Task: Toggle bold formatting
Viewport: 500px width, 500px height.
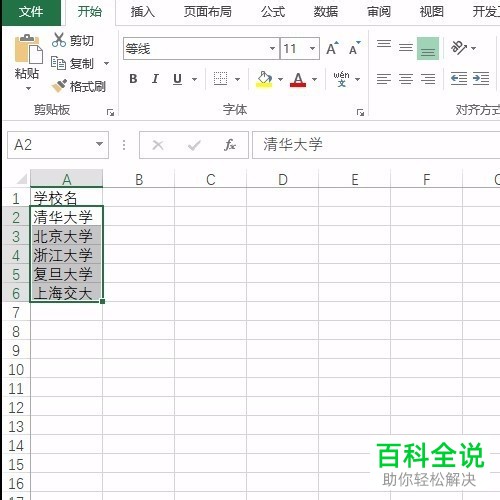Action: [133, 79]
